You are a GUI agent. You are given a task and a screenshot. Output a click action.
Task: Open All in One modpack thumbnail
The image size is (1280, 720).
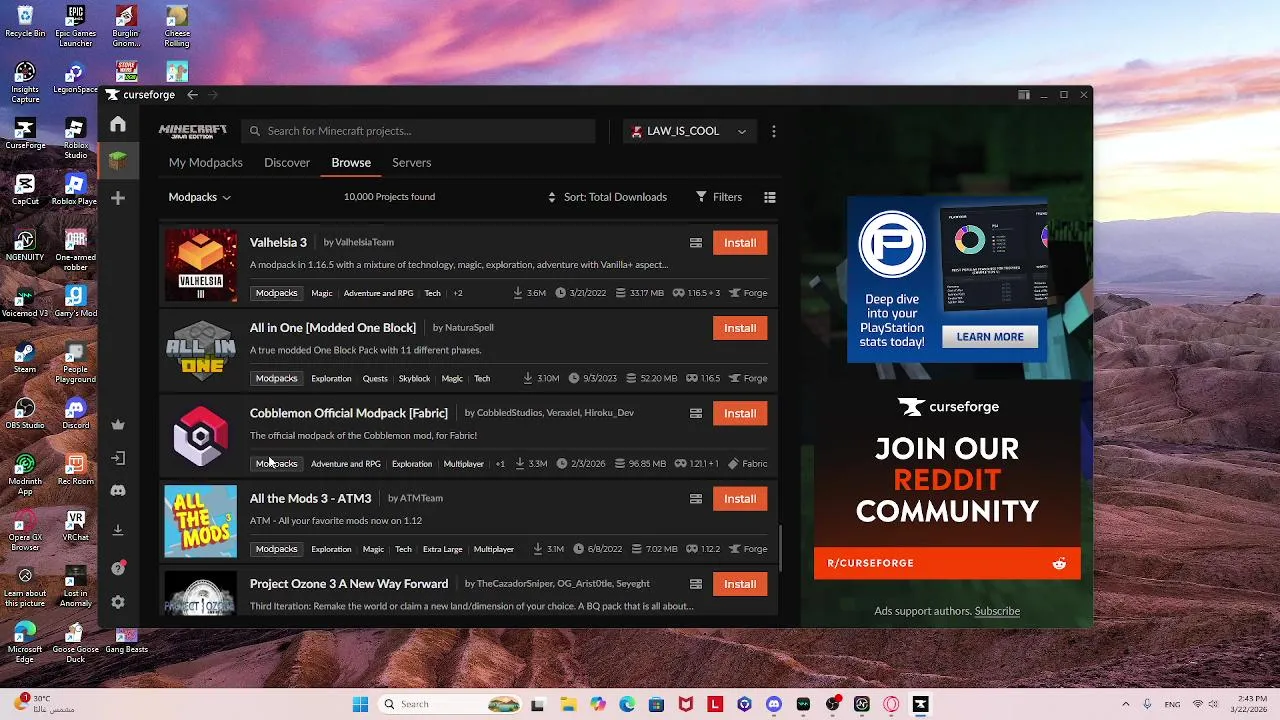(x=200, y=350)
